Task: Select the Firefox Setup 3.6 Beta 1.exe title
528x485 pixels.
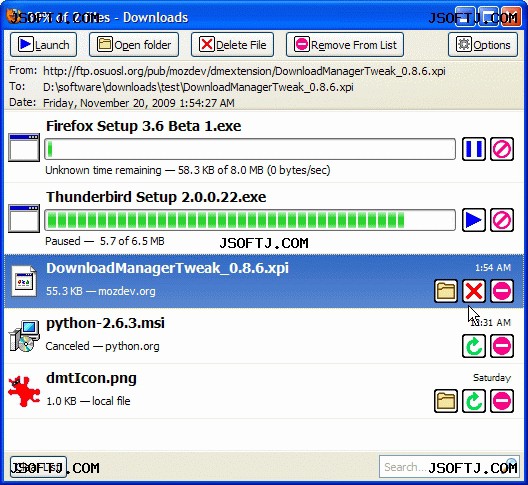Action: coord(143,126)
